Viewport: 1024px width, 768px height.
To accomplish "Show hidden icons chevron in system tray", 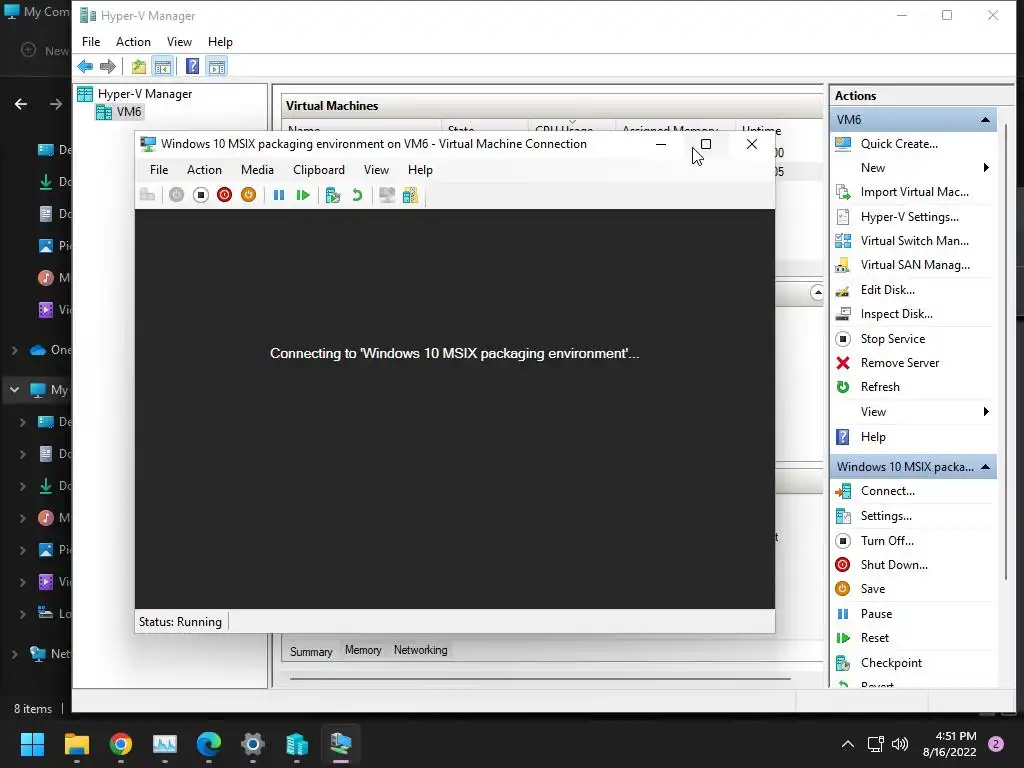I will [x=848, y=744].
